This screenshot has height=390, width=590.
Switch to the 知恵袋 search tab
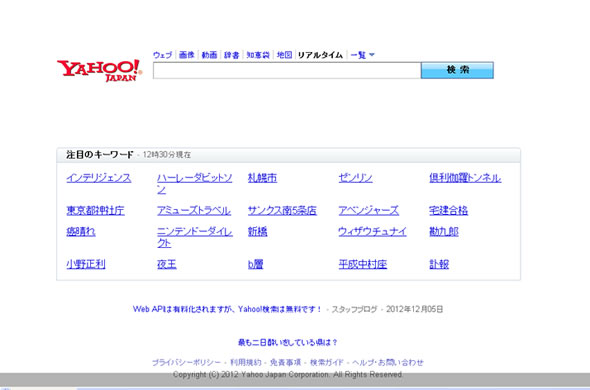coord(258,55)
